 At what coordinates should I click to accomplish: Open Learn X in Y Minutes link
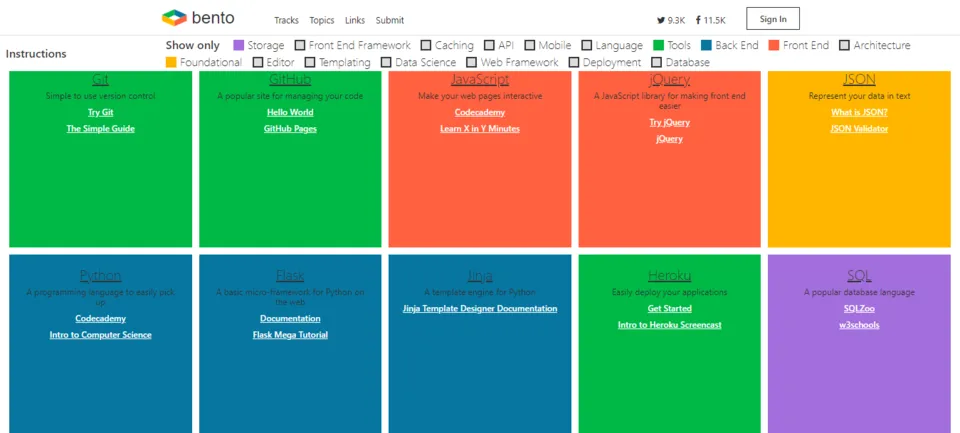[x=480, y=129]
